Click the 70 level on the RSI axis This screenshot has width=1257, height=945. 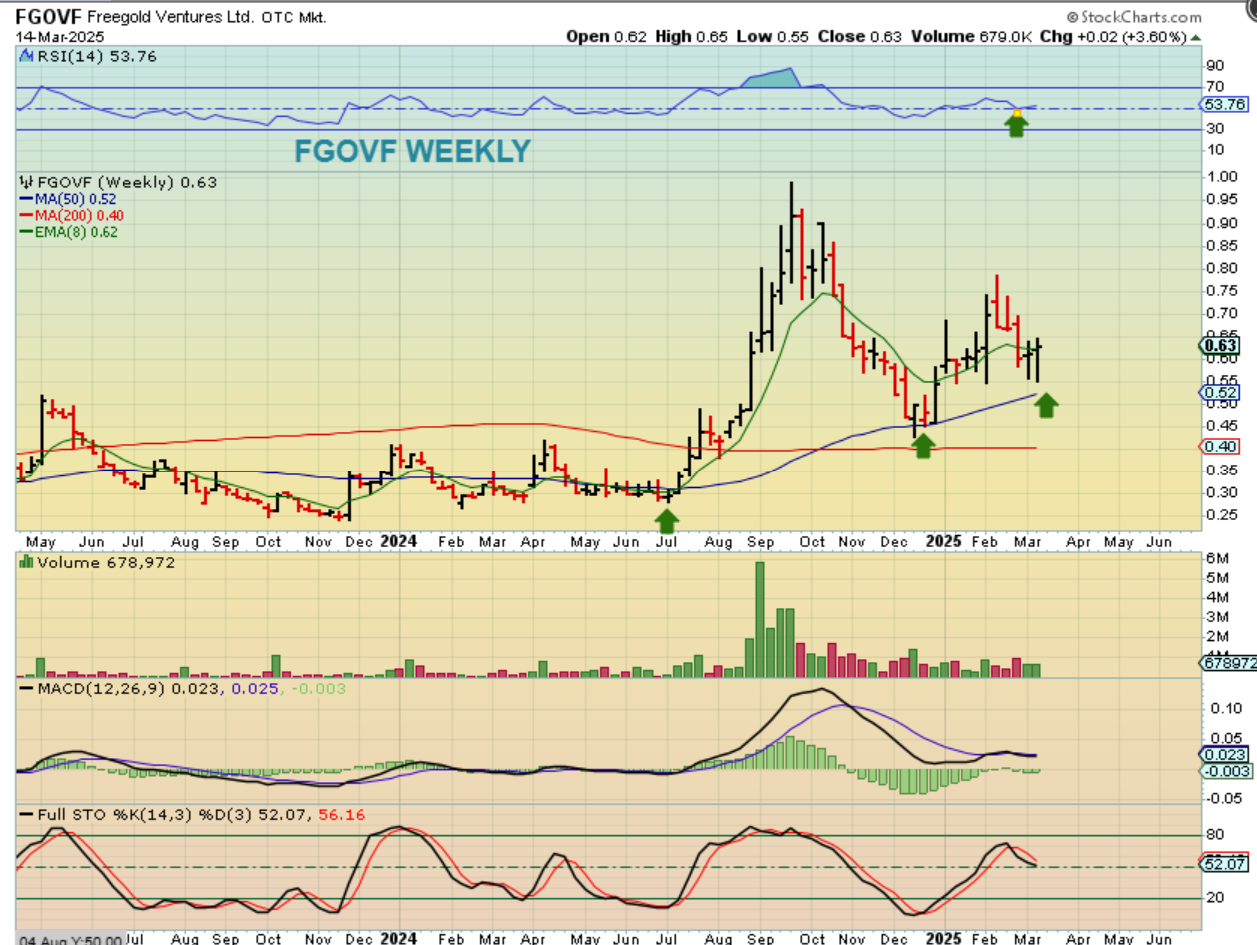1214,87
